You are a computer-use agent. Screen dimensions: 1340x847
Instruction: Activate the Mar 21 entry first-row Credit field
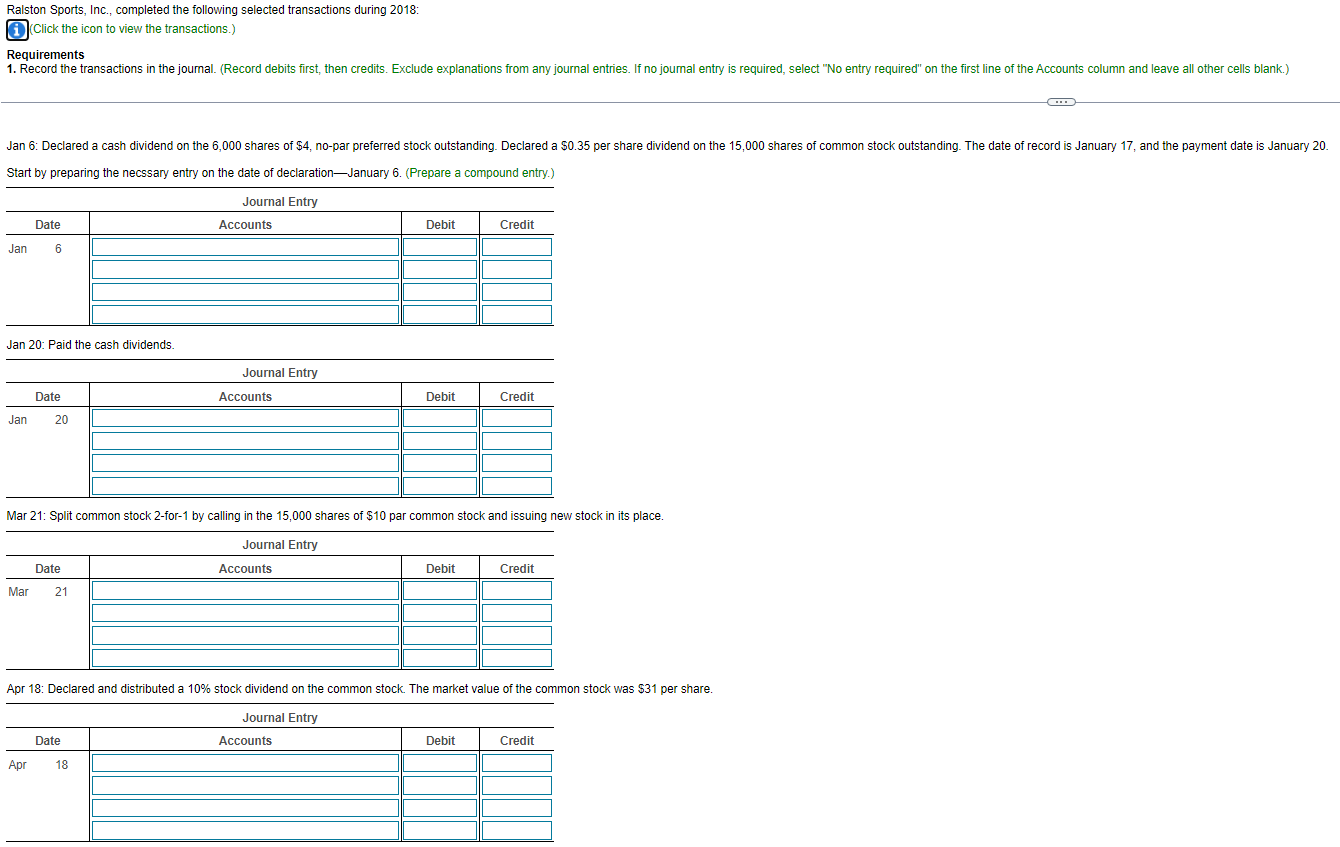click(x=517, y=591)
